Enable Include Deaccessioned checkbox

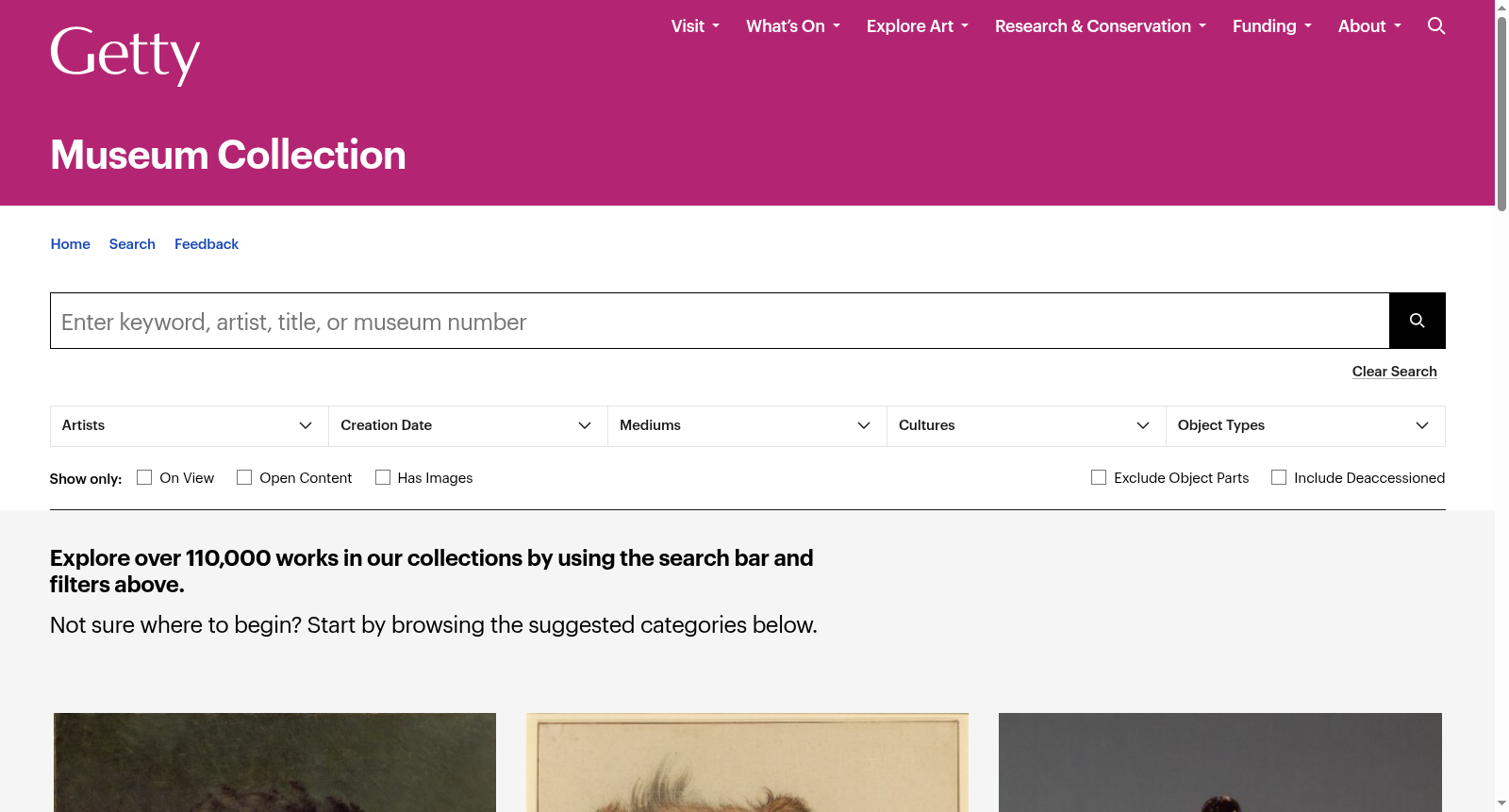tap(1279, 477)
